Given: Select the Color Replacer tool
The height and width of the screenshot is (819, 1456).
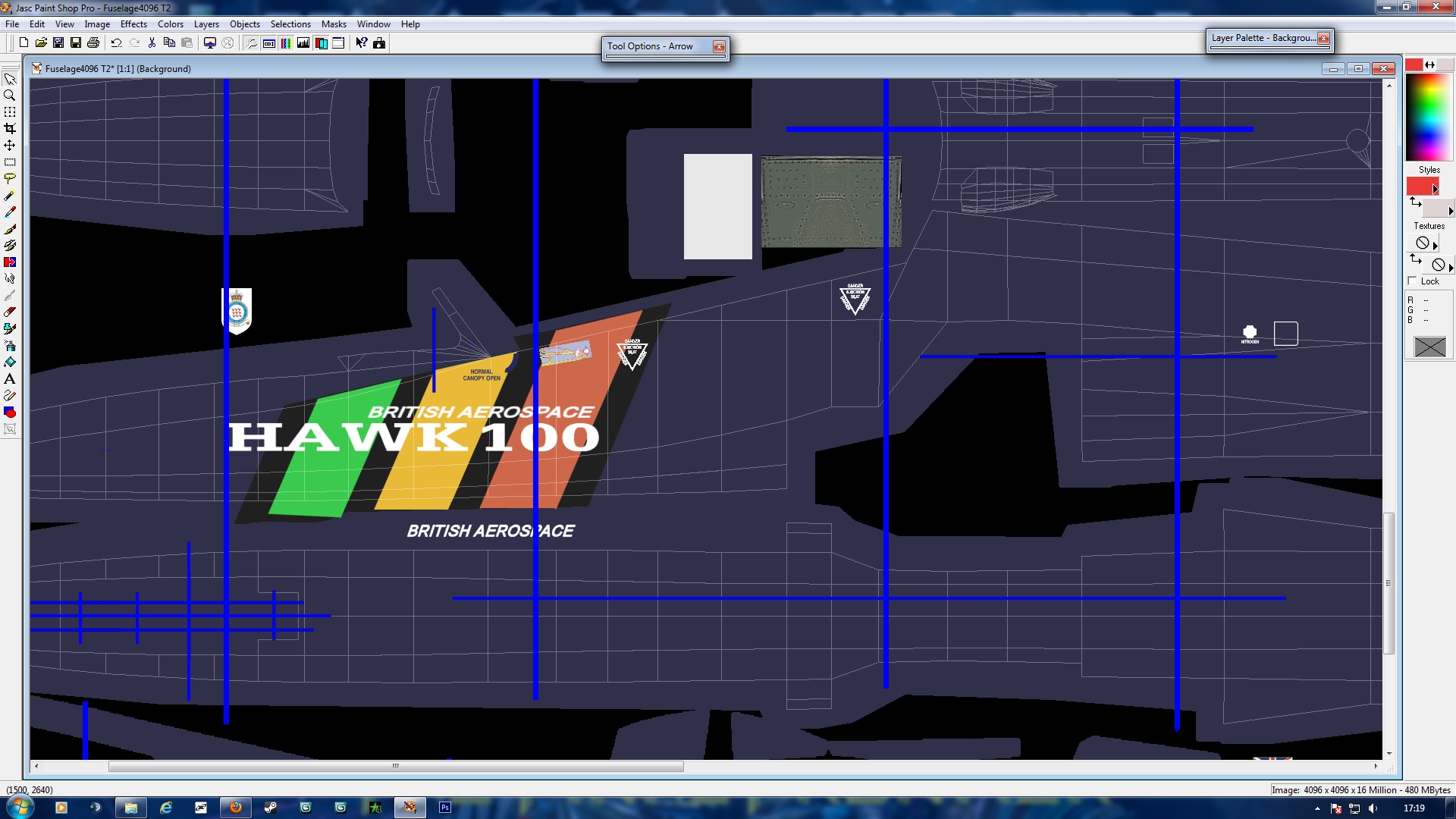Looking at the screenshot, I should 10,262.
